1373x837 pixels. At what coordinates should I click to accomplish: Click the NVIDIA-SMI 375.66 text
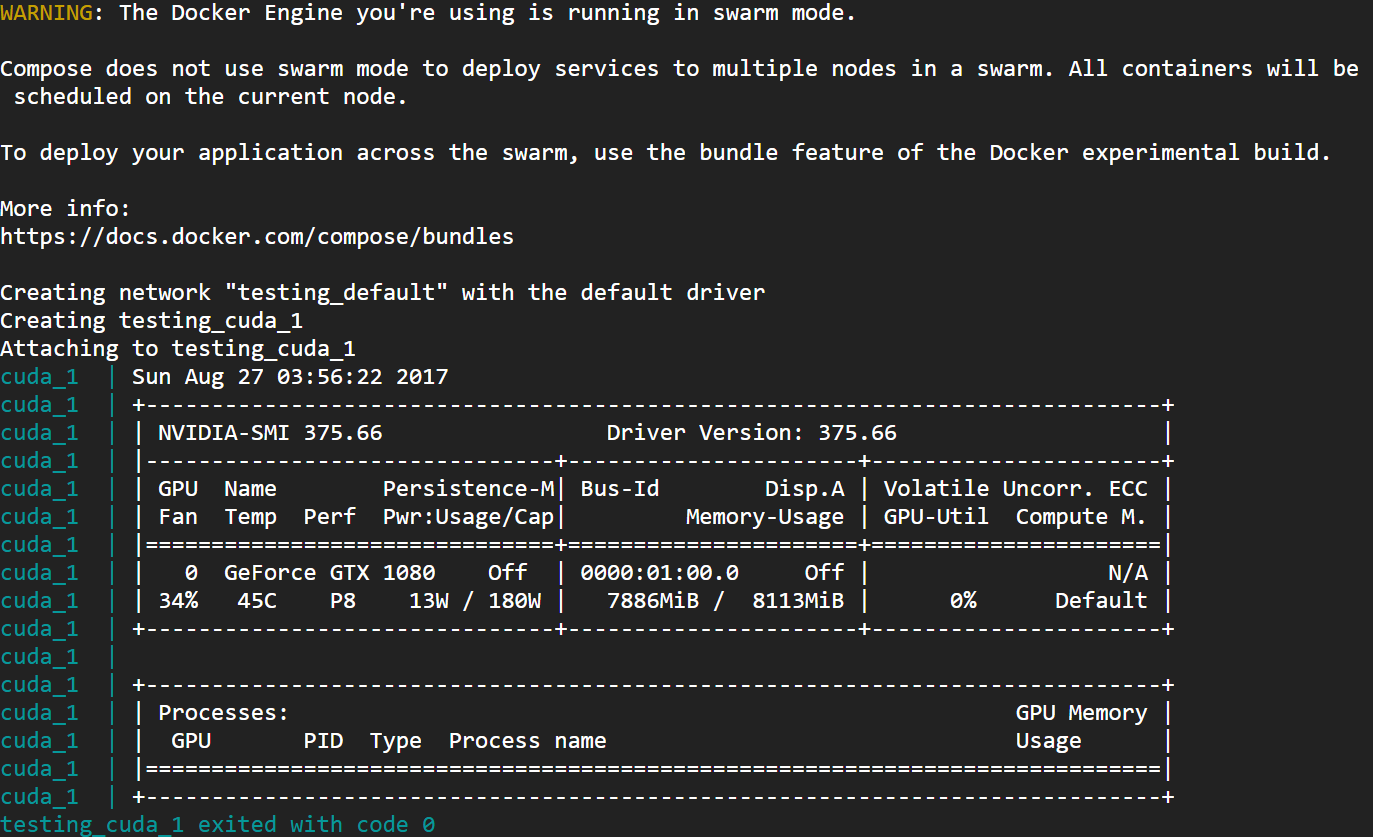(270, 433)
